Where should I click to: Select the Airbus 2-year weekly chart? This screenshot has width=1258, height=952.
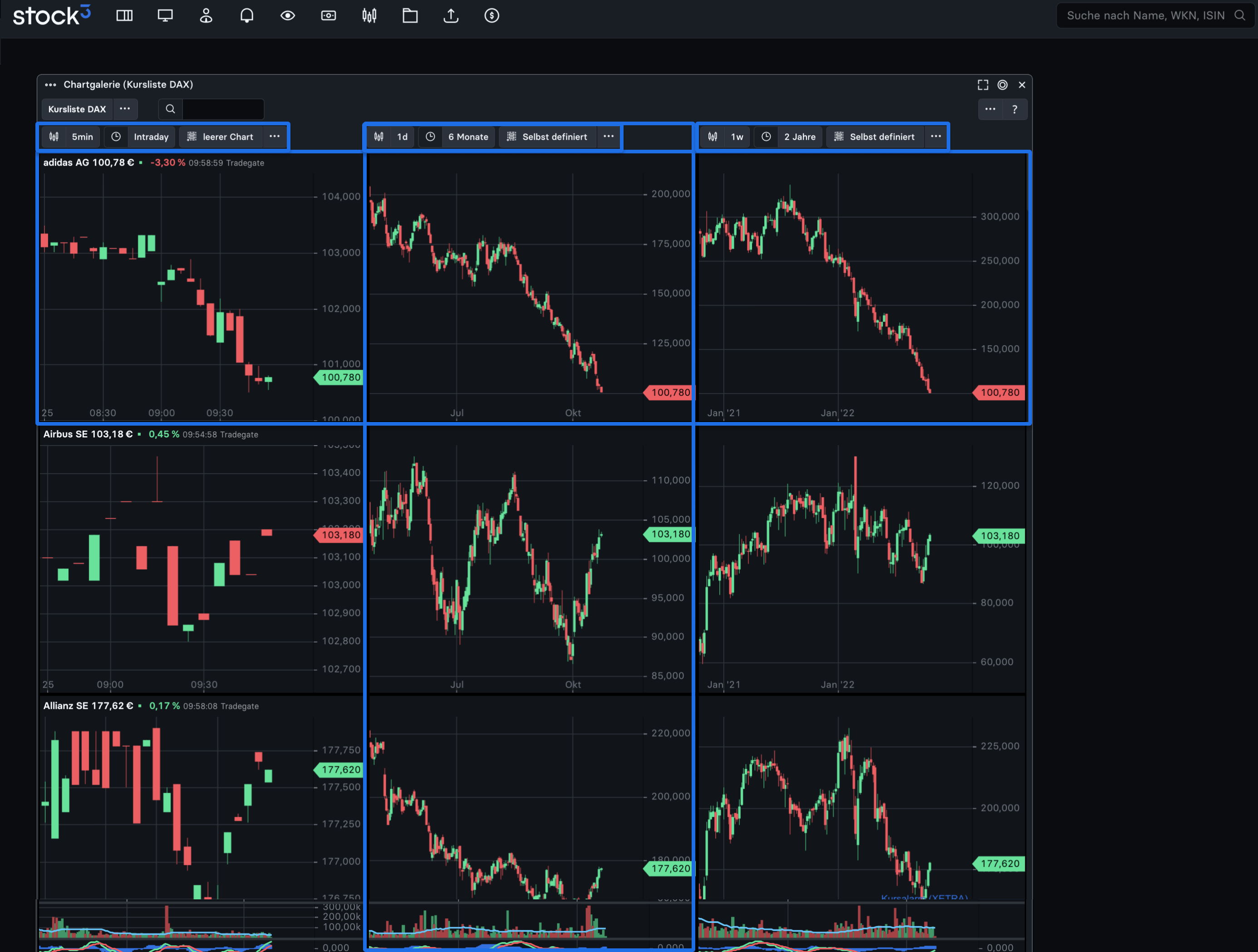[x=862, y=560]
